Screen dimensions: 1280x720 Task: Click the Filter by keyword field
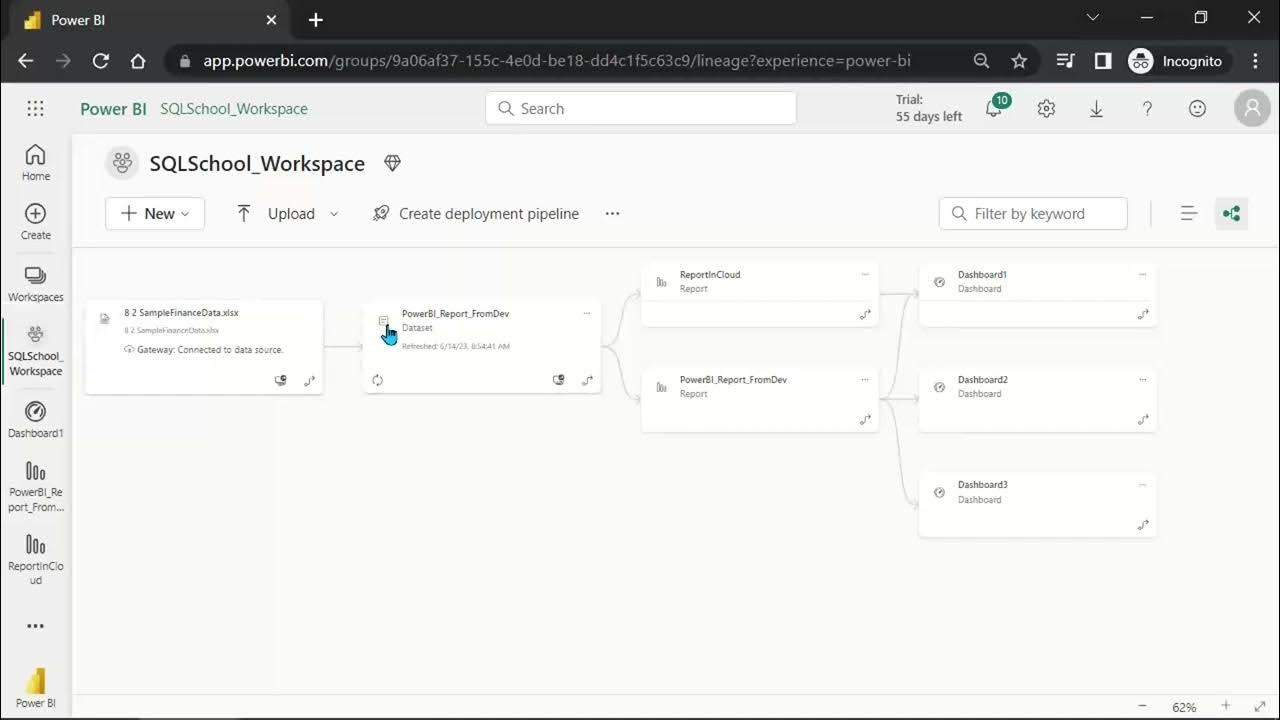coord(1033,213)
